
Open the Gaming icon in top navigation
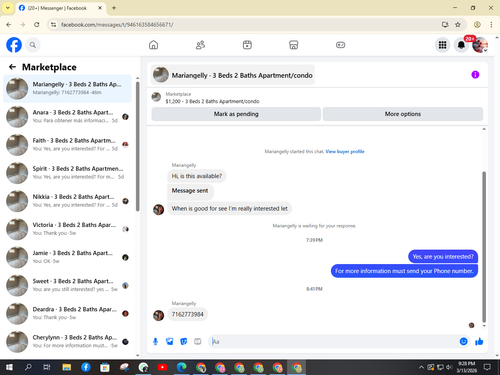[x=340, y=45]
